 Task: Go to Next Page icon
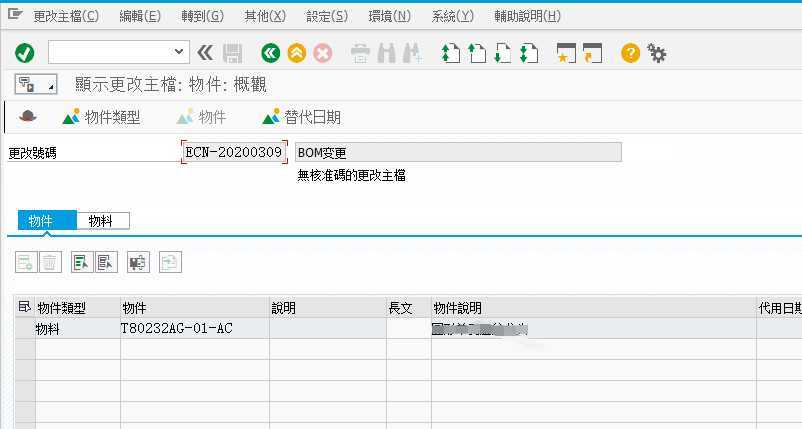[503, 53]
